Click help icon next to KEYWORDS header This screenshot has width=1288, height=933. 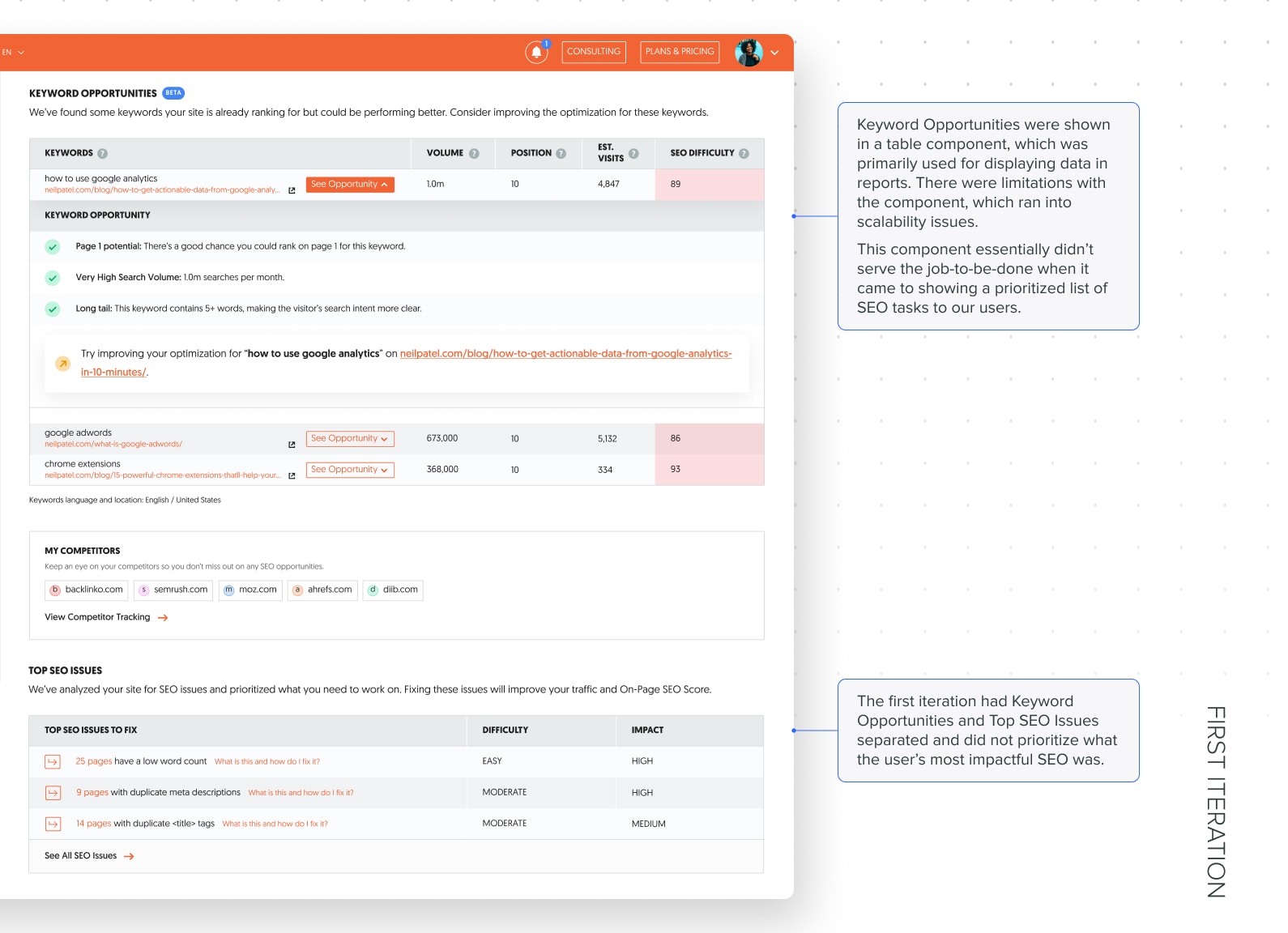(x=103, y=153)
